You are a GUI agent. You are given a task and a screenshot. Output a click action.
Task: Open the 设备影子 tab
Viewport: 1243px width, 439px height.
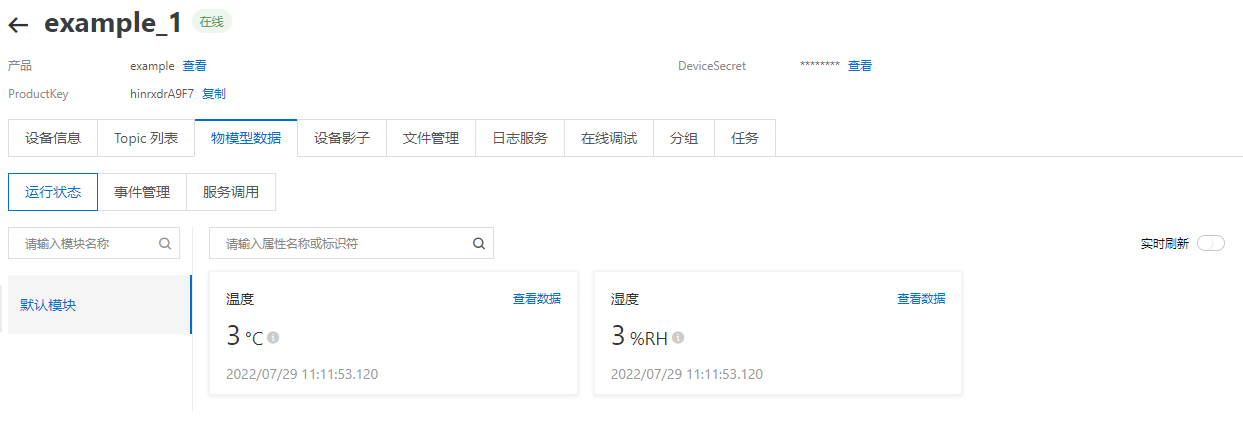pos(342,138)
